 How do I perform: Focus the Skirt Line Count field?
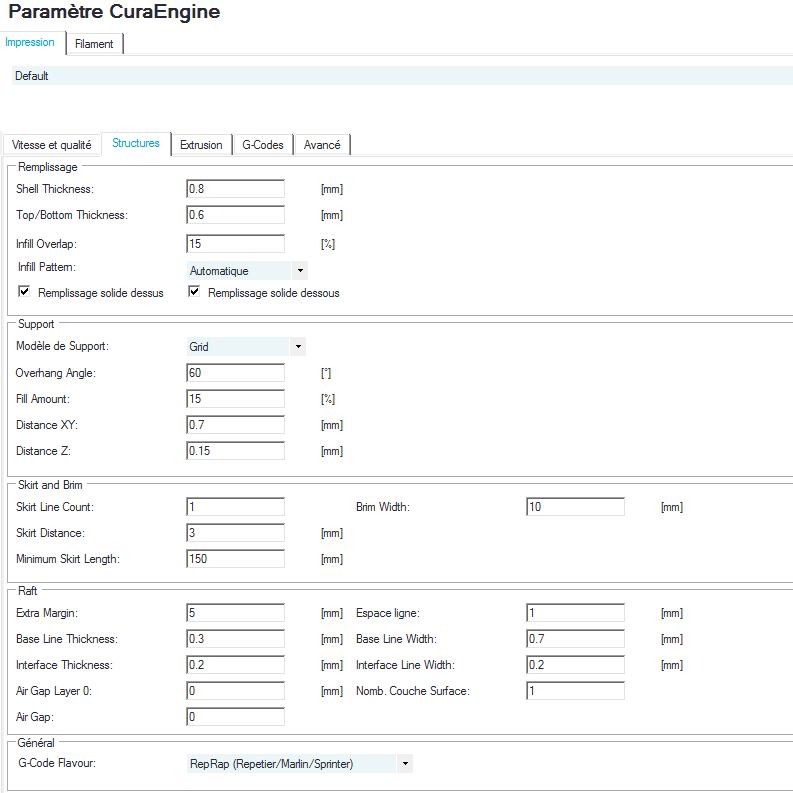click(235, 507)
